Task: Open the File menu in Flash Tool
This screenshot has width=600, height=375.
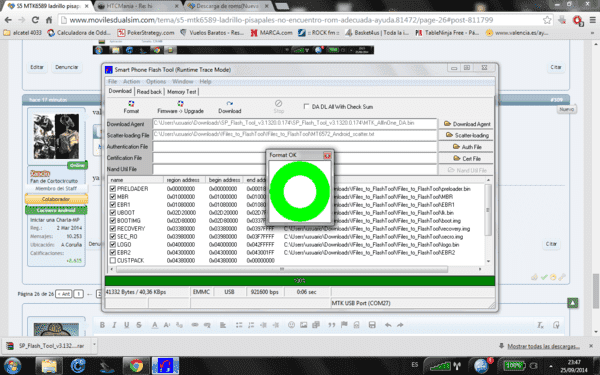Action: click(x=112, y=82)
